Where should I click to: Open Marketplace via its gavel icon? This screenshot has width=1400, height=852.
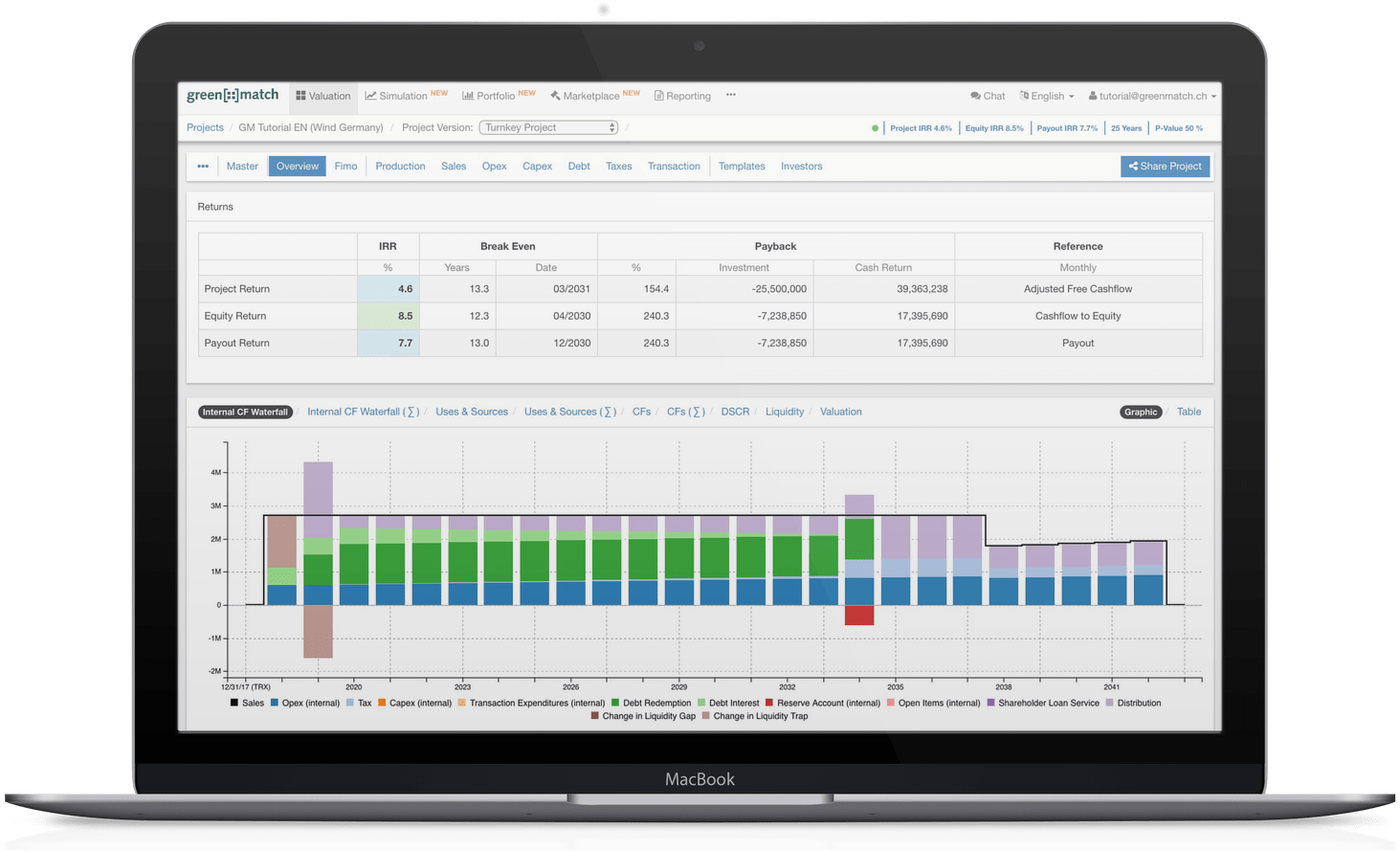[x=555, y=96]
